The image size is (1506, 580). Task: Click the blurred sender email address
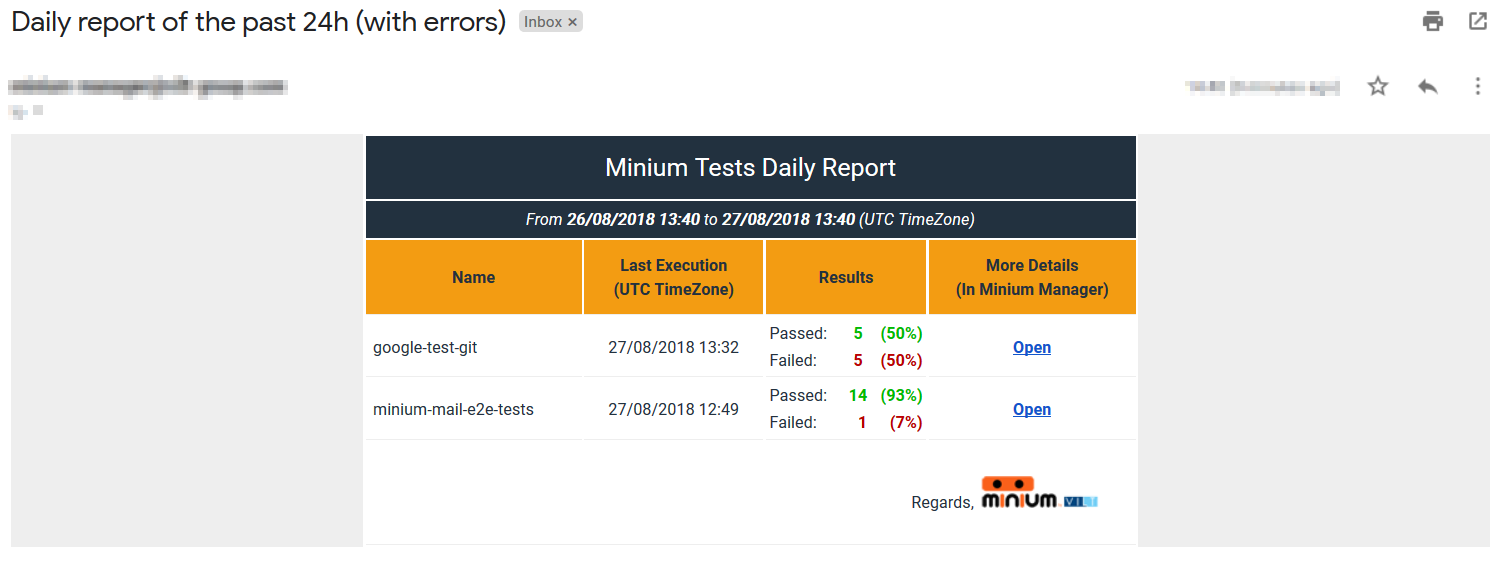click(148, 87)
